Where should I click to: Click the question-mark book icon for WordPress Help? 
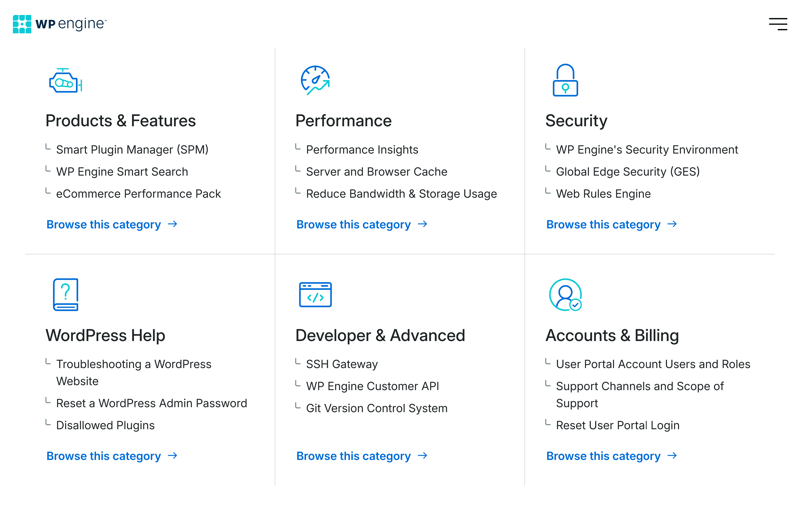66,294
